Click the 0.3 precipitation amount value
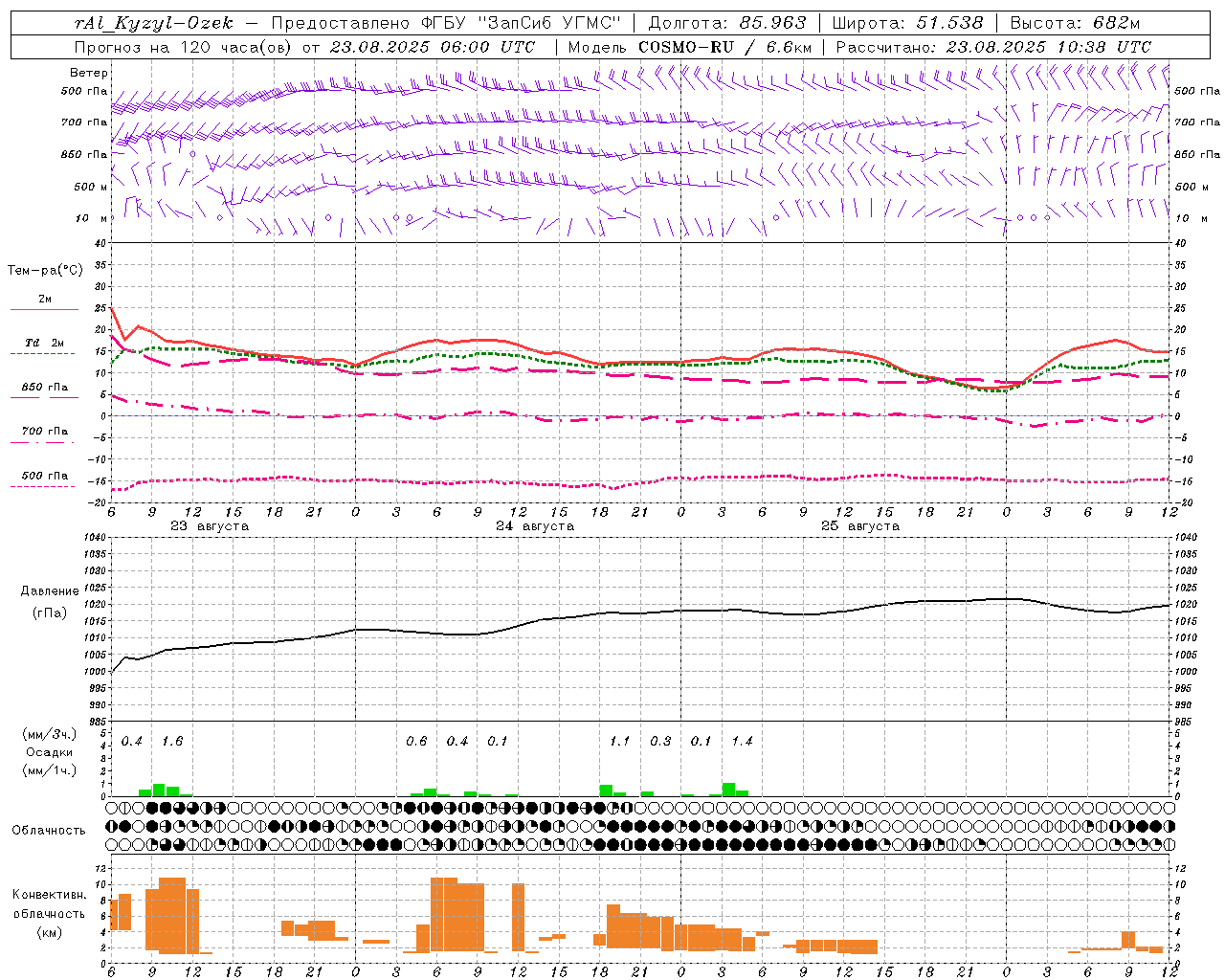The width and height of the screenshot is (1225, 980). [660, 742]
